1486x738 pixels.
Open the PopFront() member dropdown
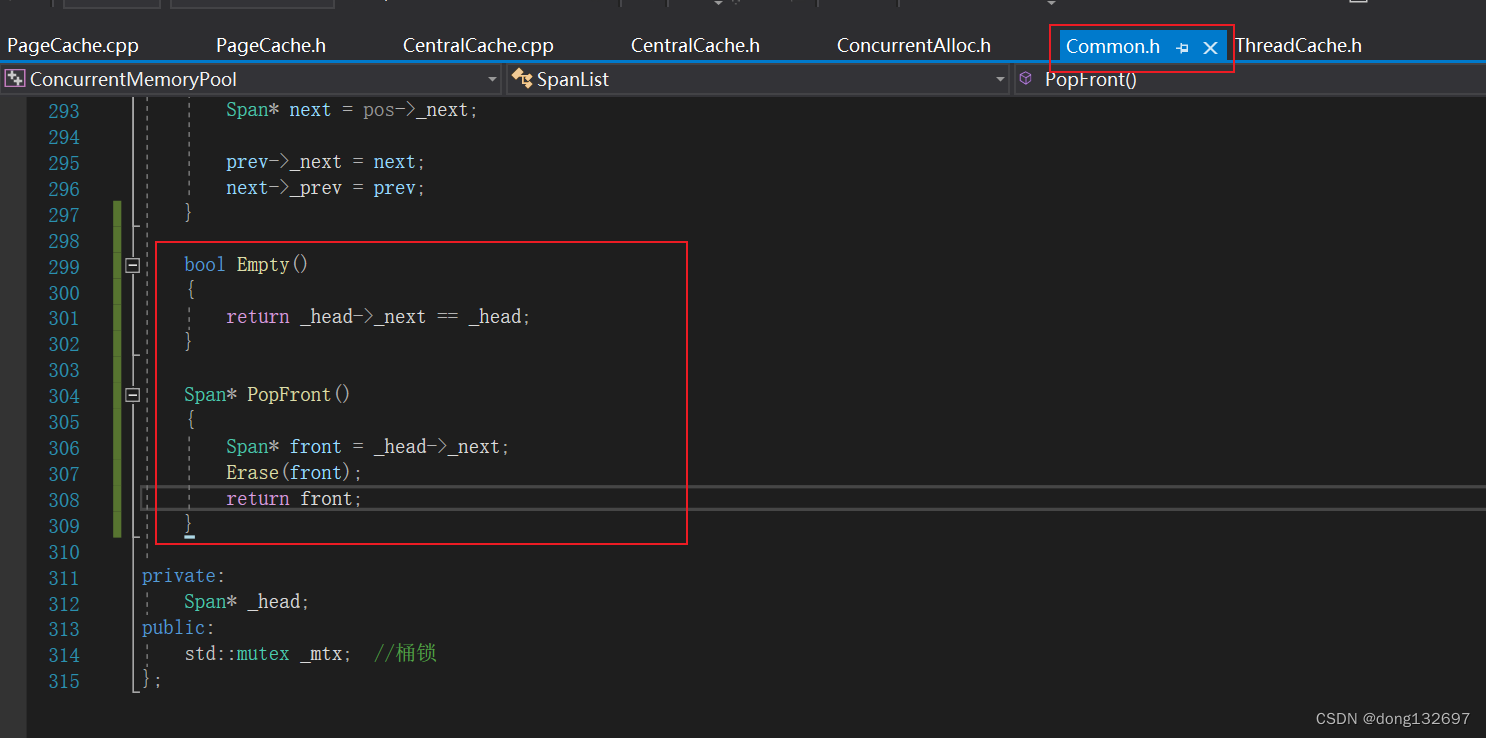coord(1250,79)
